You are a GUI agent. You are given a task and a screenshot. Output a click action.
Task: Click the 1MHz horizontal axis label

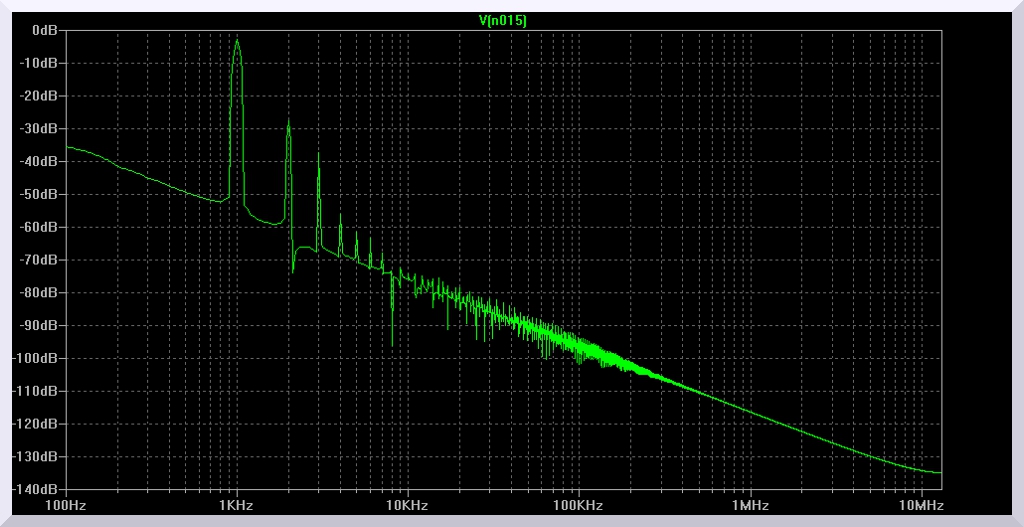point(750,506)
